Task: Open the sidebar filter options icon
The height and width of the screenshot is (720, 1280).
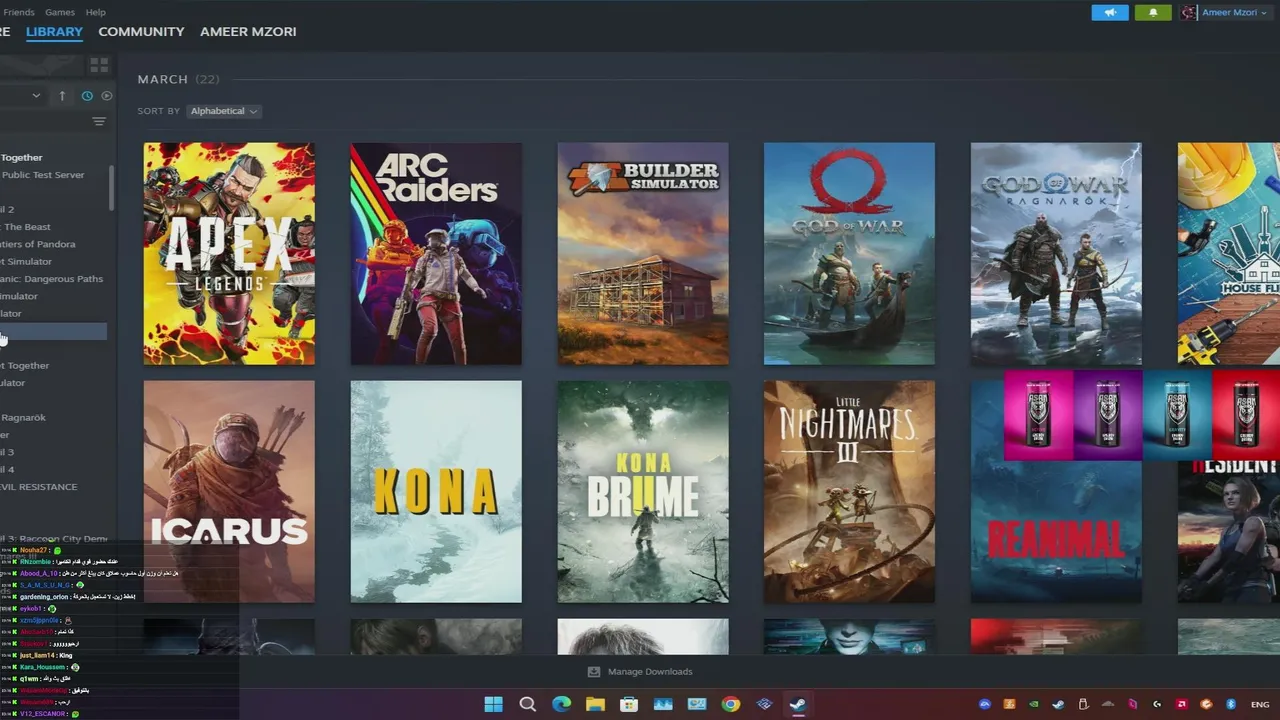Action: [99, 122]
